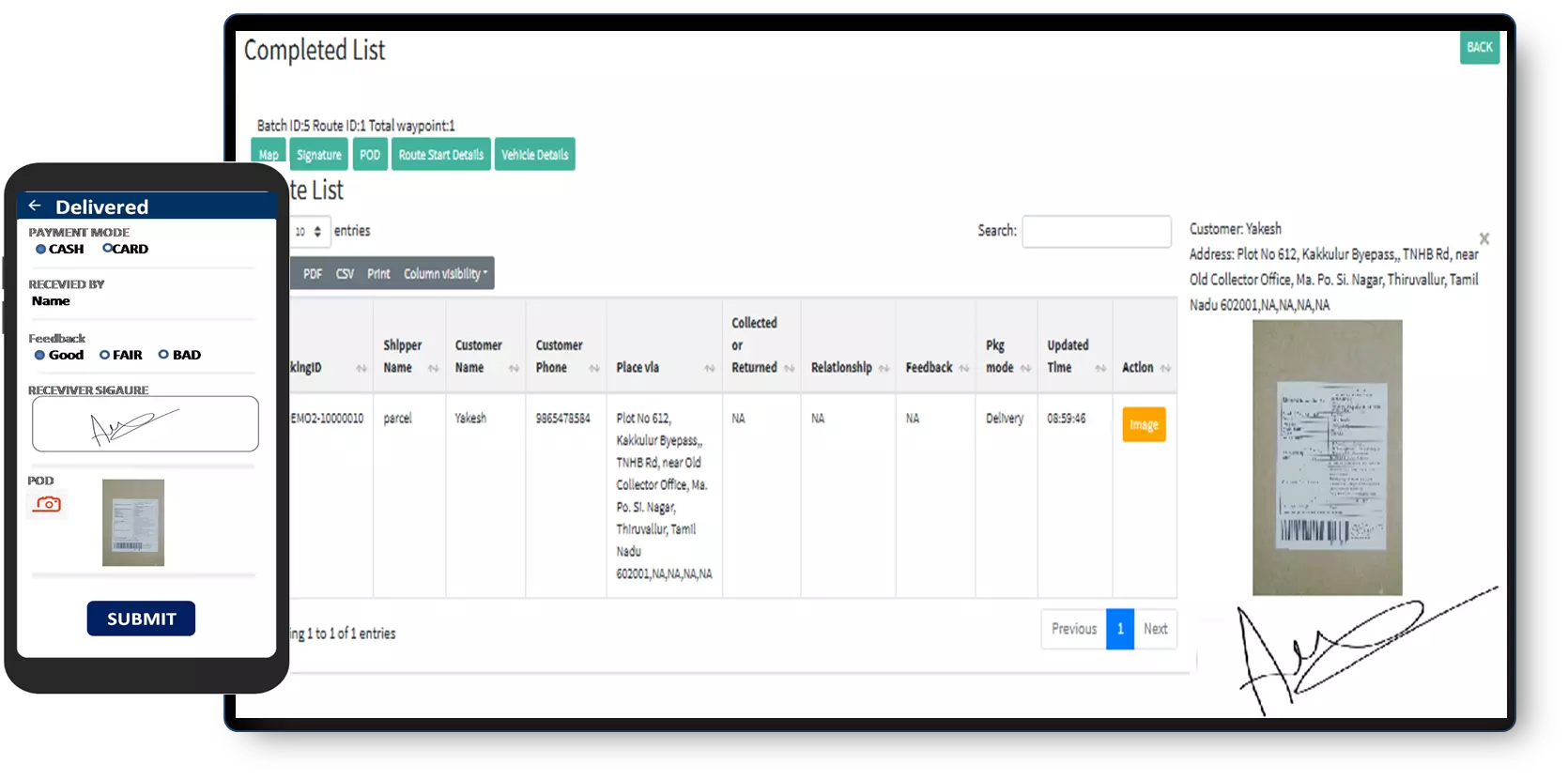Choose FAIR feedback option
Viewport: 1568px width, 779px height.
pos(105,355)
